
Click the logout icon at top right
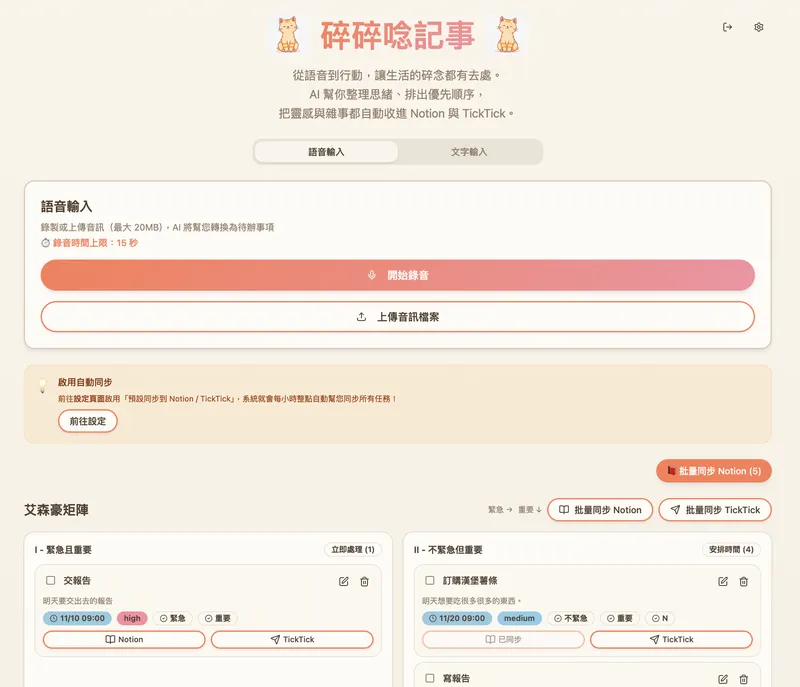coord(728,27)
